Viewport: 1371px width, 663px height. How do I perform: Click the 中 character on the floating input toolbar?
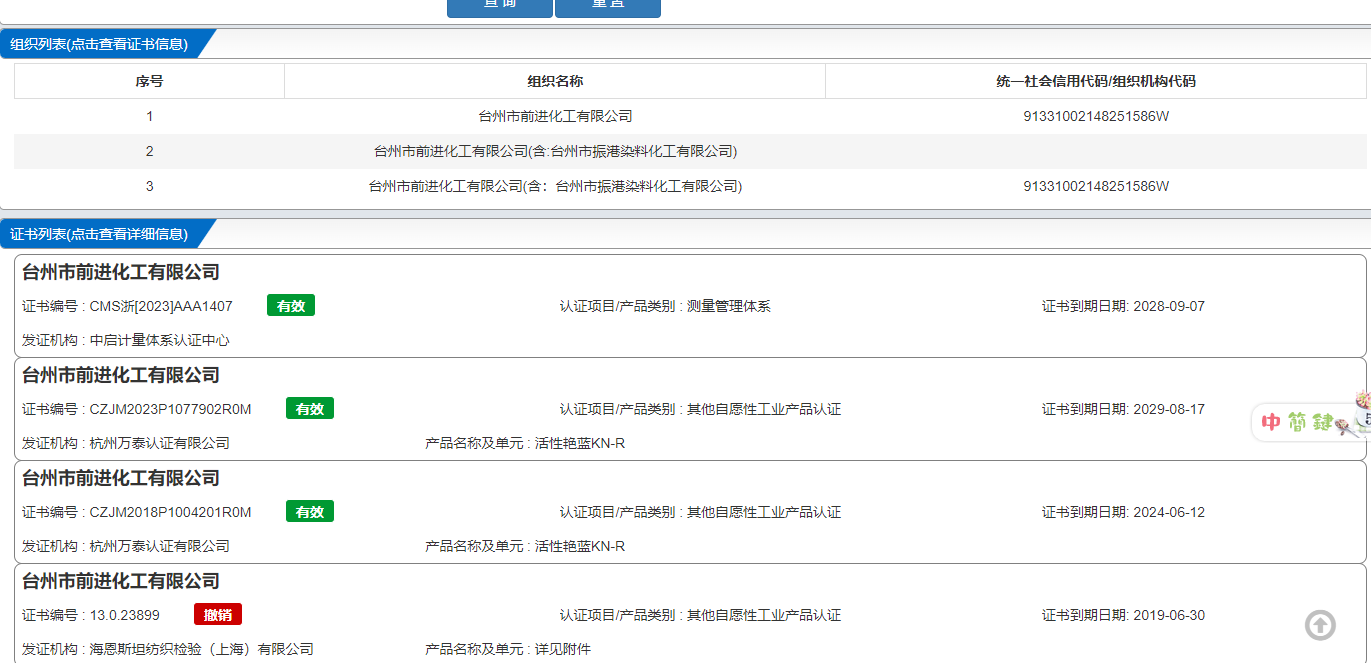tap(1271, 422)
